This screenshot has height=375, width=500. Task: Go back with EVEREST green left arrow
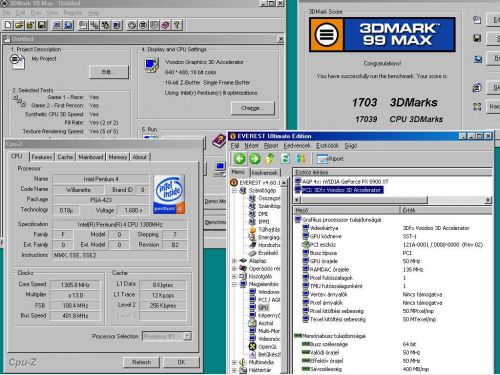pos(239,159)
